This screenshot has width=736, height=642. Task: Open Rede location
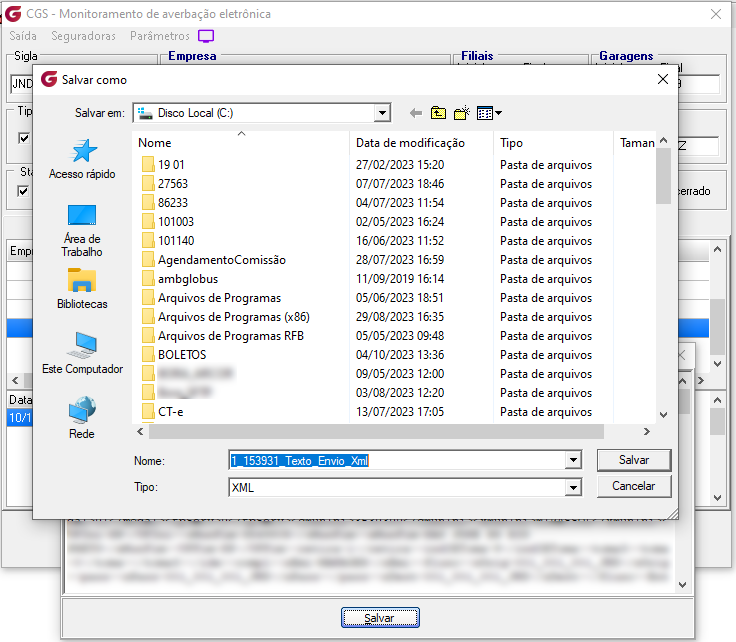point(82,418)
